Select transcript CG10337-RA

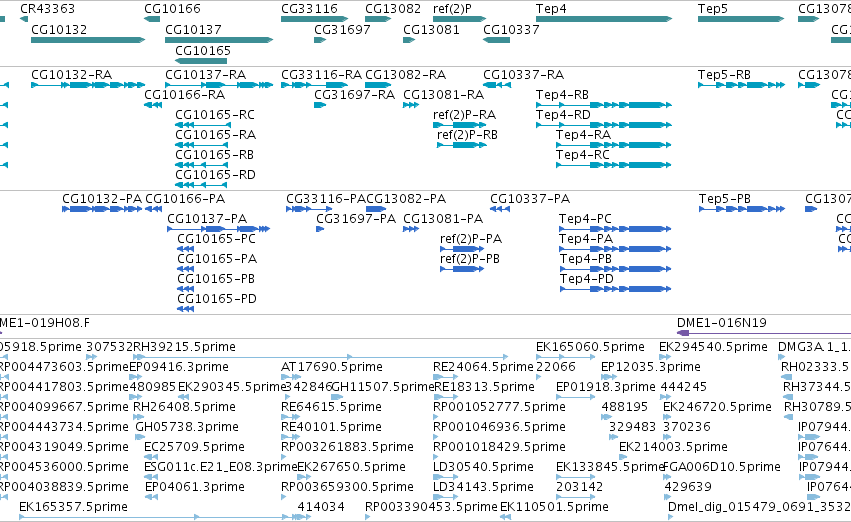[523, 74]
